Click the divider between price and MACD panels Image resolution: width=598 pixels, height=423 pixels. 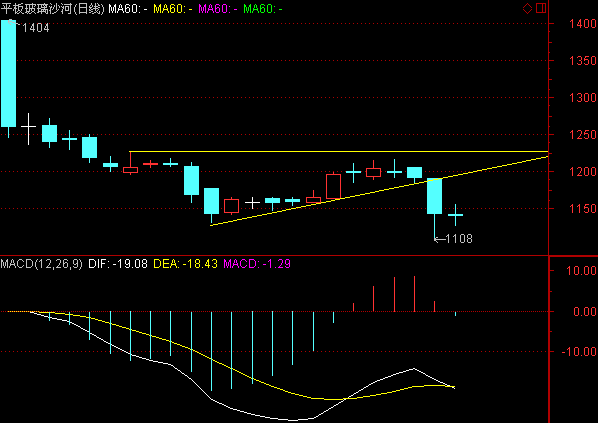point(274,255)
